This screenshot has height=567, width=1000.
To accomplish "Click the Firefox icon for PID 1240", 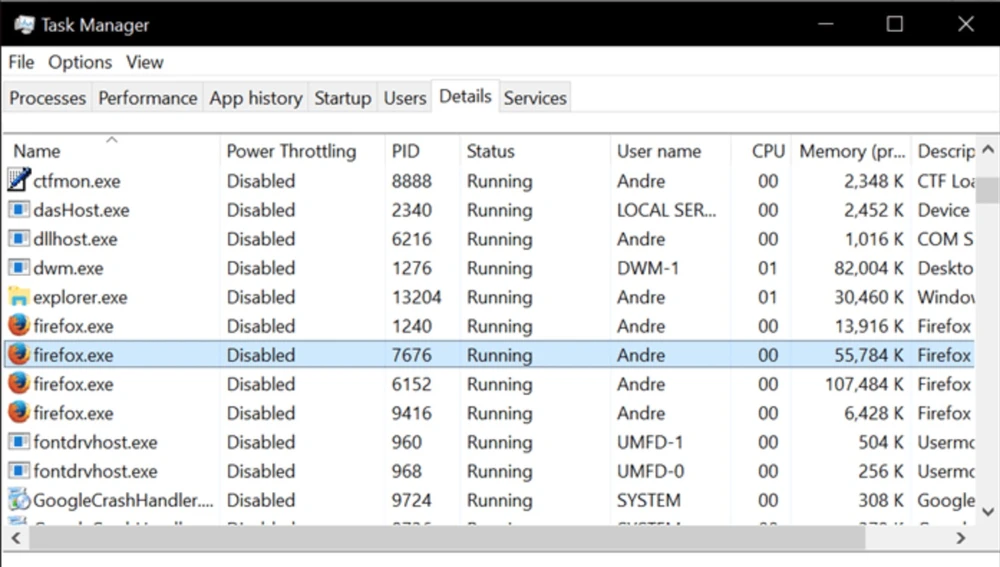I will (x=19, y=326).
